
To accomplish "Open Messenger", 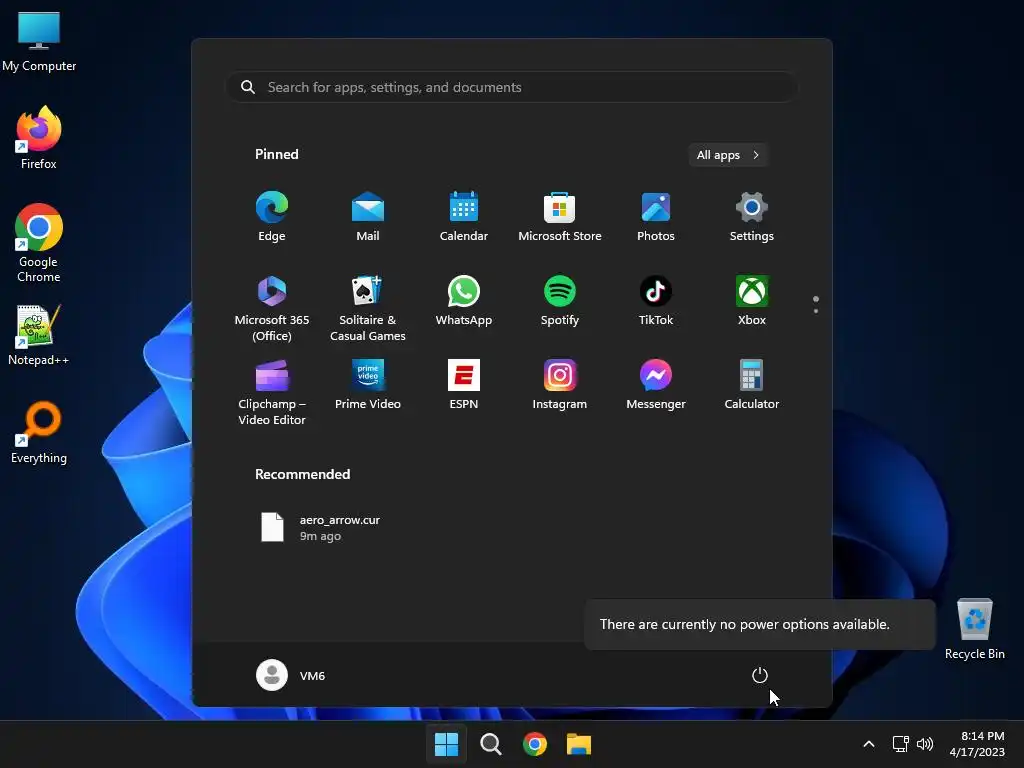I will 656,385.
